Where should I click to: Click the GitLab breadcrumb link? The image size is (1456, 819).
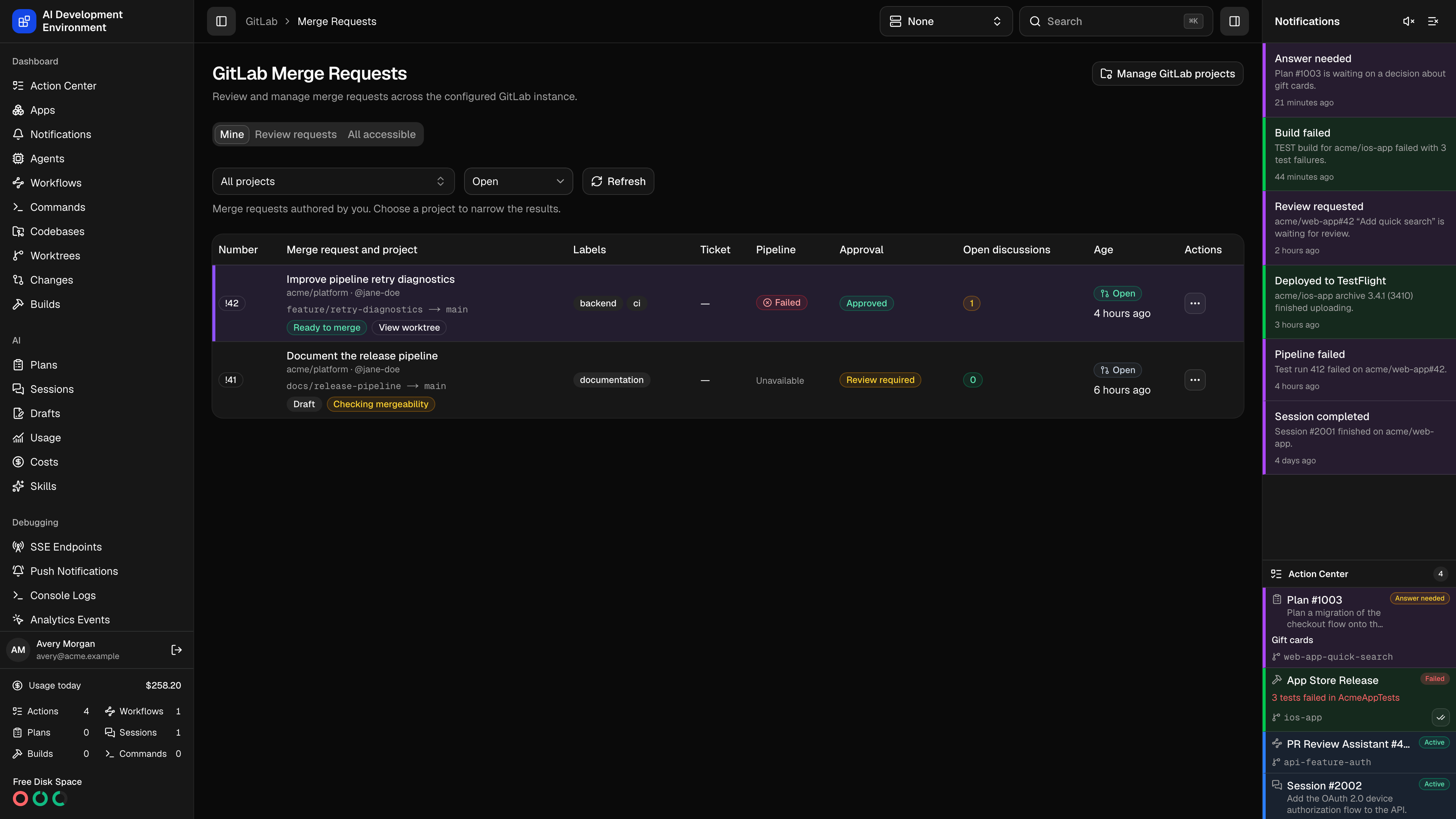coord(261,22)
